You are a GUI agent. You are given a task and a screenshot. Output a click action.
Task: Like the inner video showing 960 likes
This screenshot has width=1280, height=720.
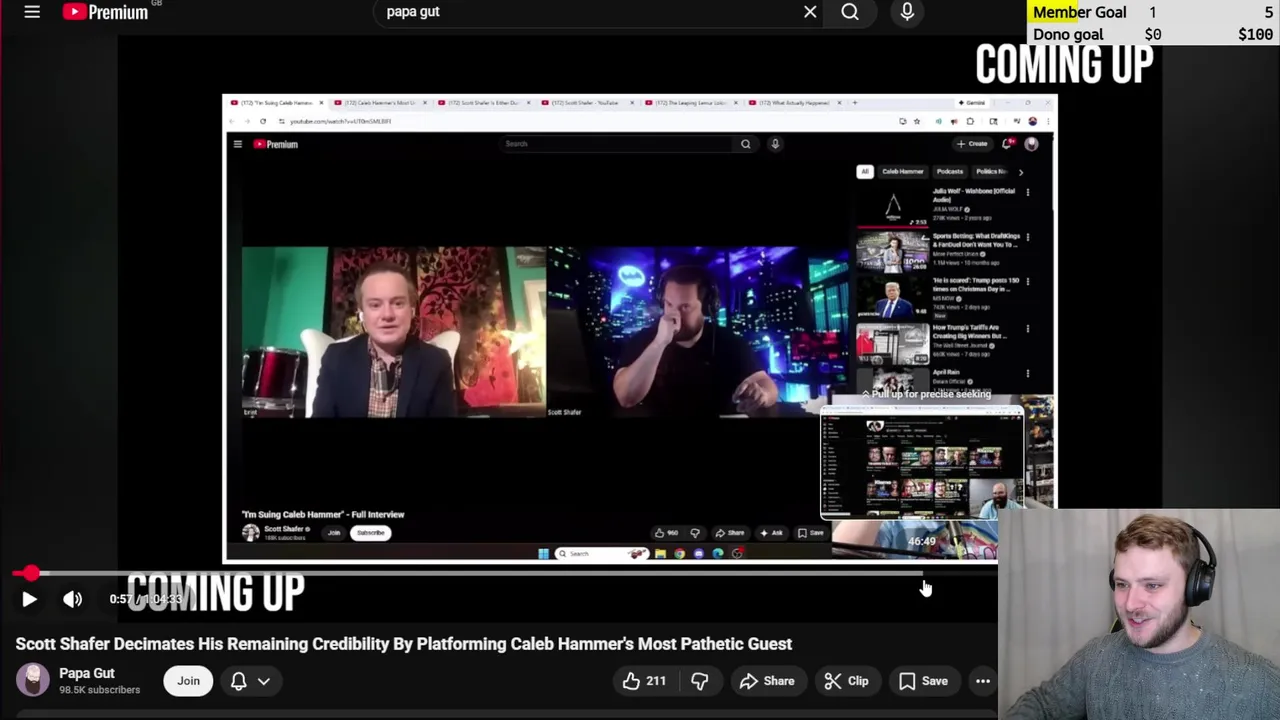665,533
